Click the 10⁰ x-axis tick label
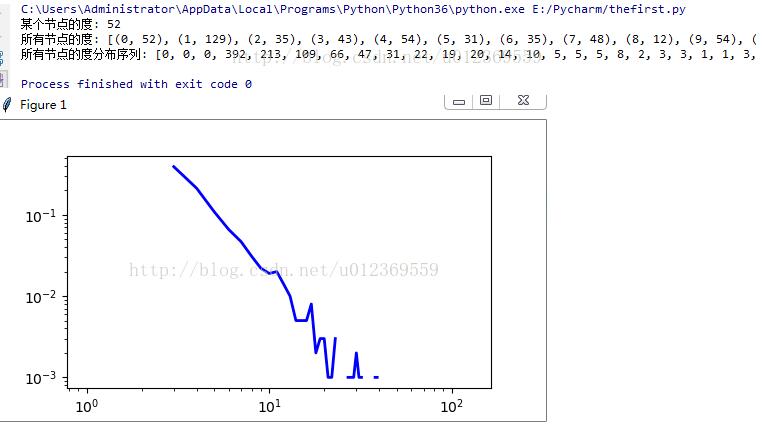 click(x=87, y=407)
